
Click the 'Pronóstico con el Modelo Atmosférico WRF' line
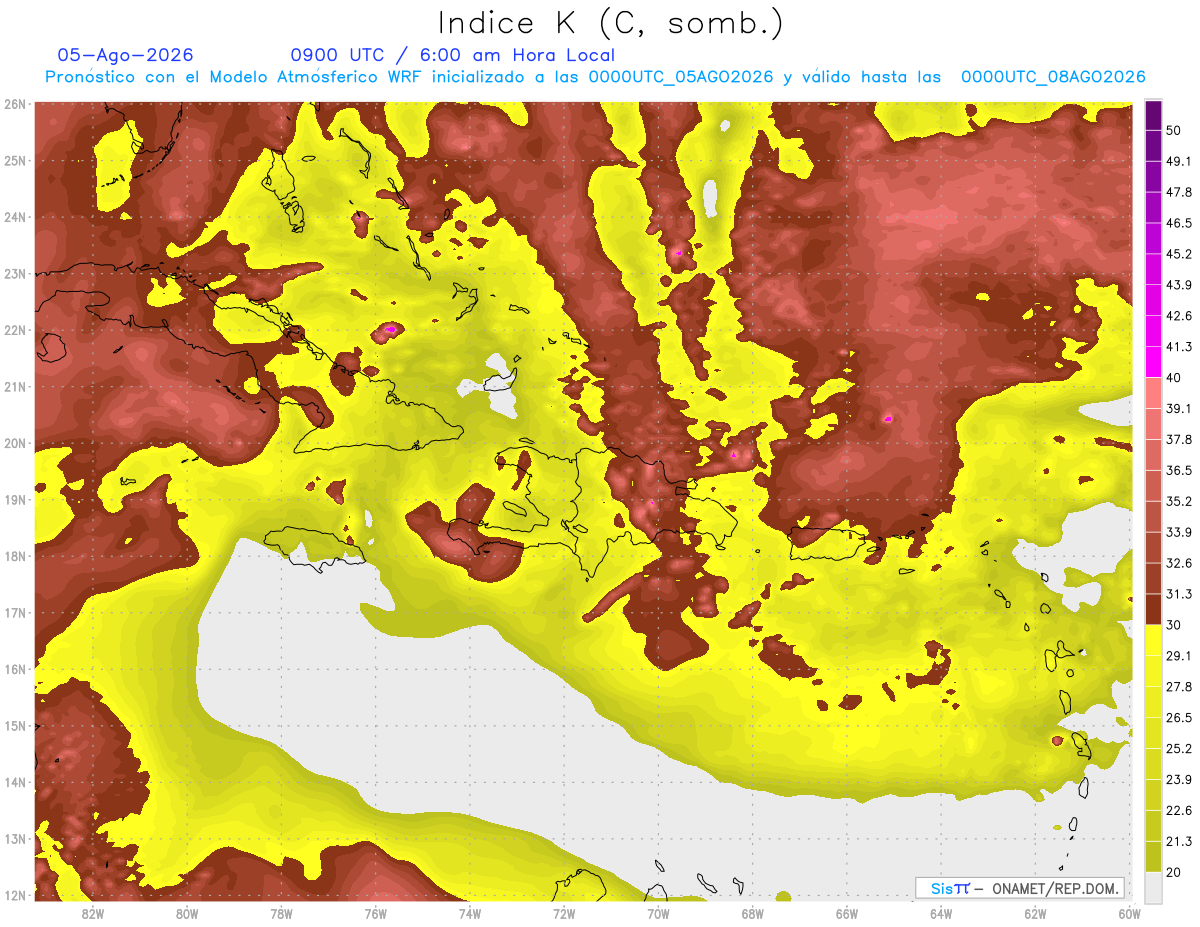pyautogui.click(x=595, y=77)
